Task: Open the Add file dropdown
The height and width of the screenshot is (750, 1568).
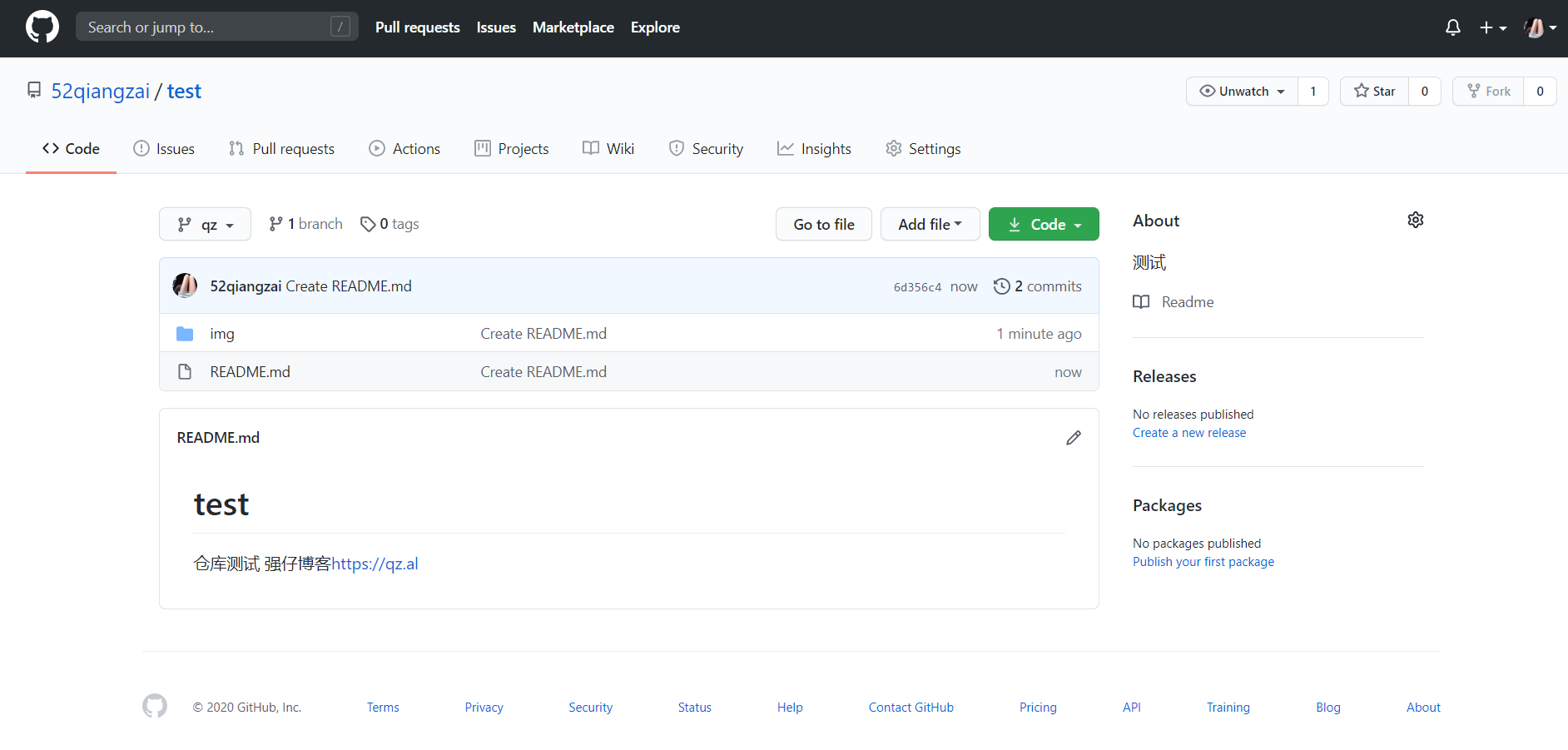Action: coord(930,225)
